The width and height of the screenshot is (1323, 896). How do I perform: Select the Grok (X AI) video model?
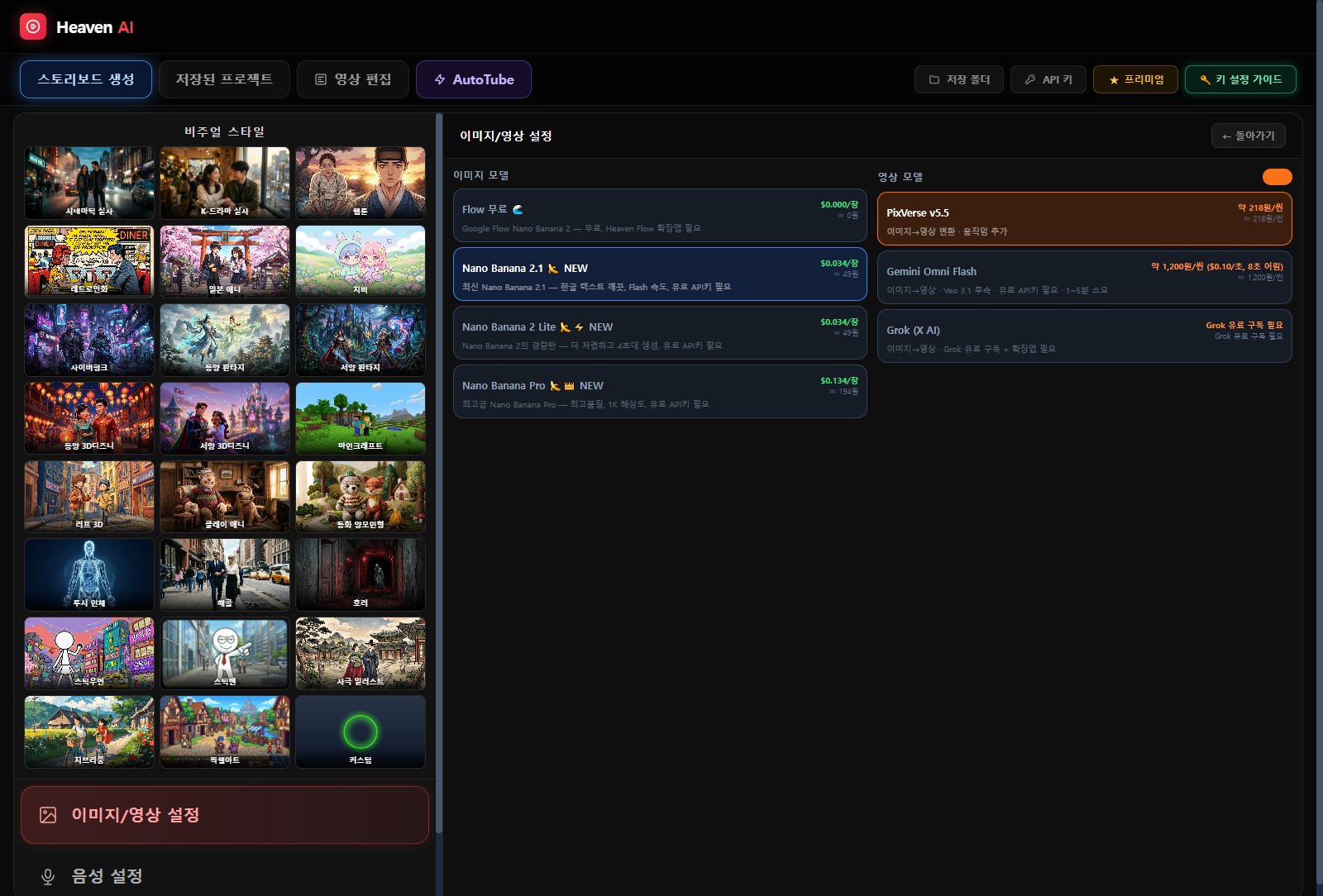(x=1085, y=336)
